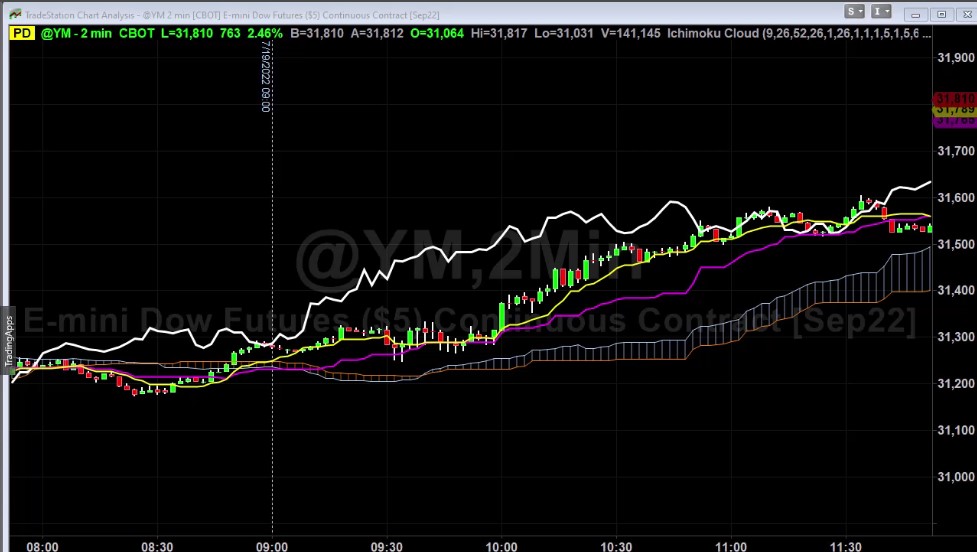
Task: Click the 31,200 price axis label
Action: click(956, 383)
